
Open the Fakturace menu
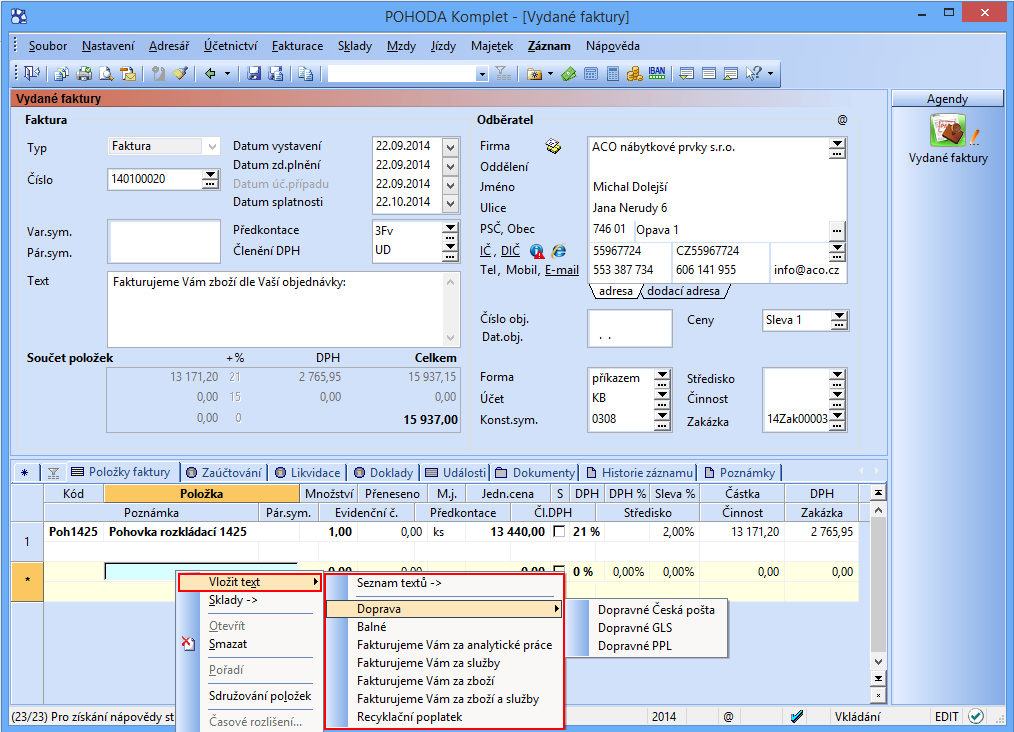click(297, 46)
